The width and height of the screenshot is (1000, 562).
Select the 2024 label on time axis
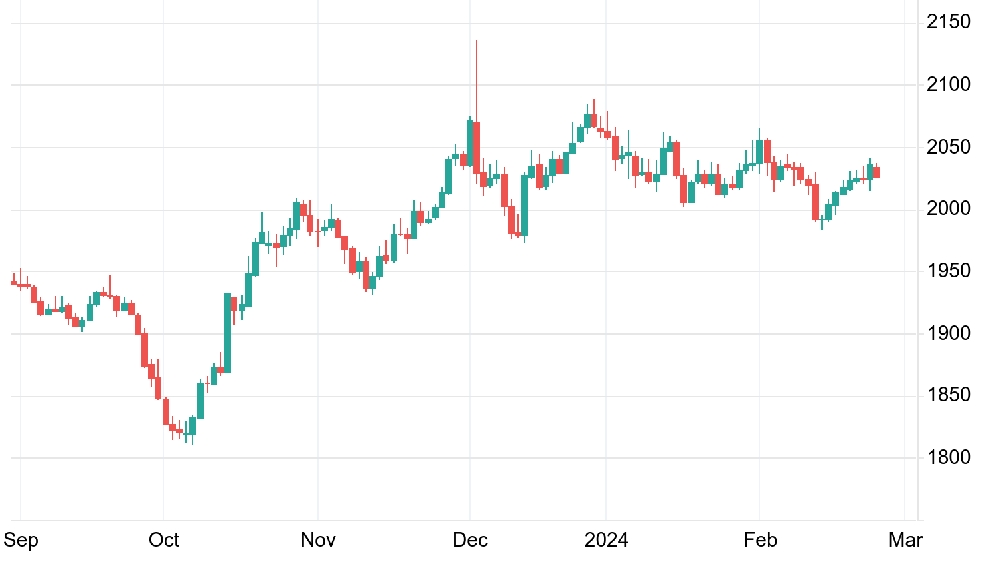(x=606, y=540)
